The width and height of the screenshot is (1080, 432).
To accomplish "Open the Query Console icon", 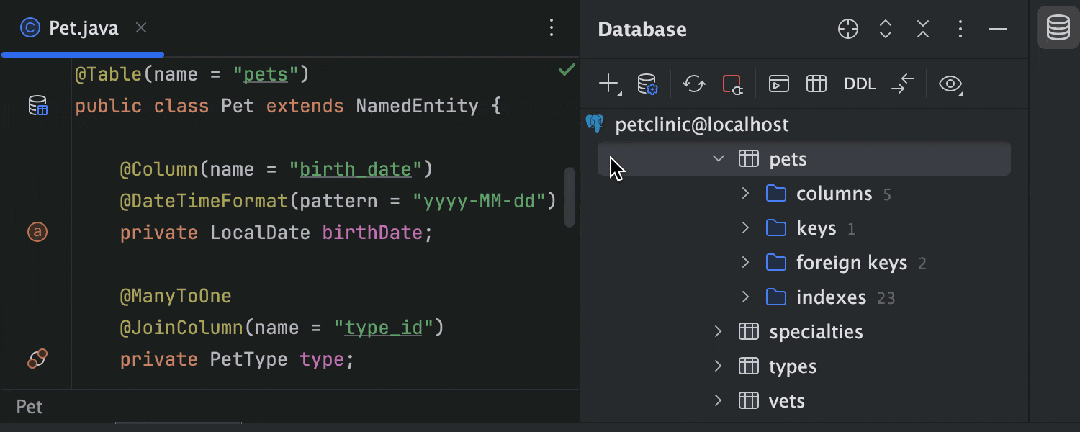I will tap(778, 84).
